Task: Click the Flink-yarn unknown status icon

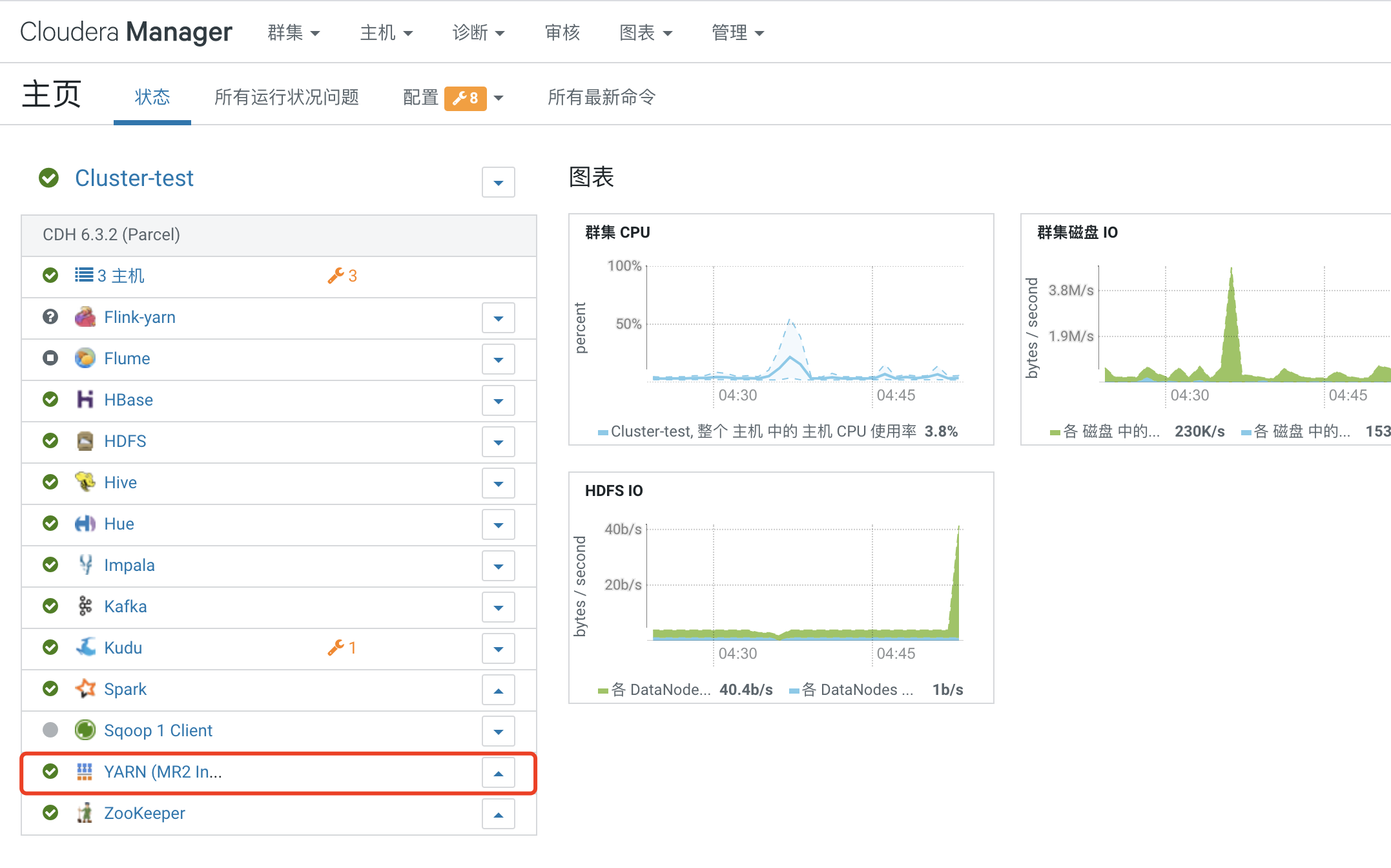Action: (x=50, y=317)
